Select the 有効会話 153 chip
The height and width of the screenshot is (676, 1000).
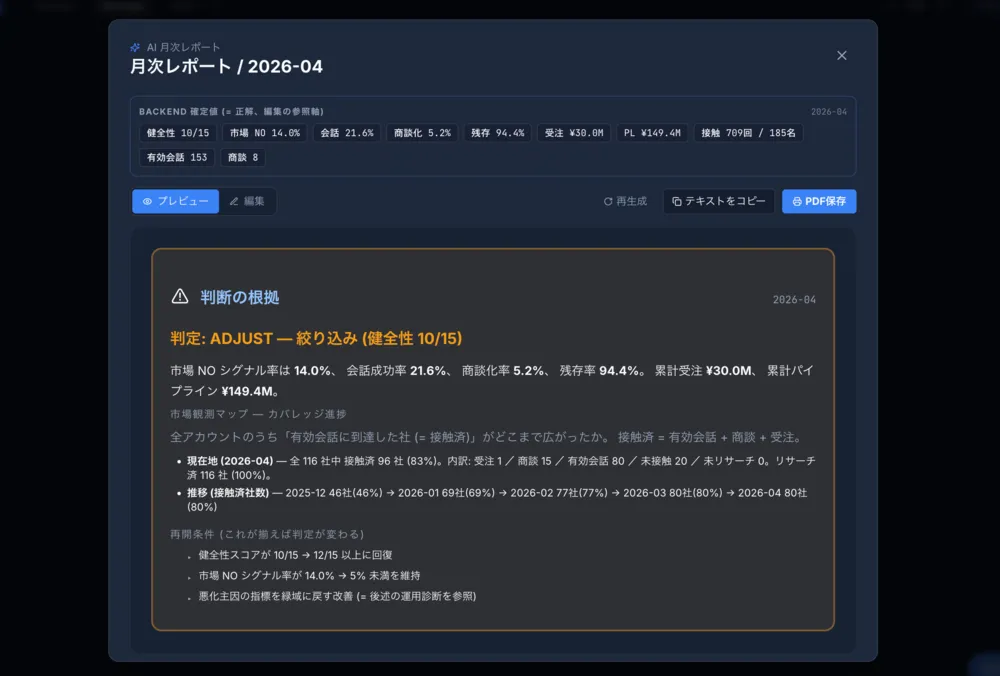(x=177, y=157)
